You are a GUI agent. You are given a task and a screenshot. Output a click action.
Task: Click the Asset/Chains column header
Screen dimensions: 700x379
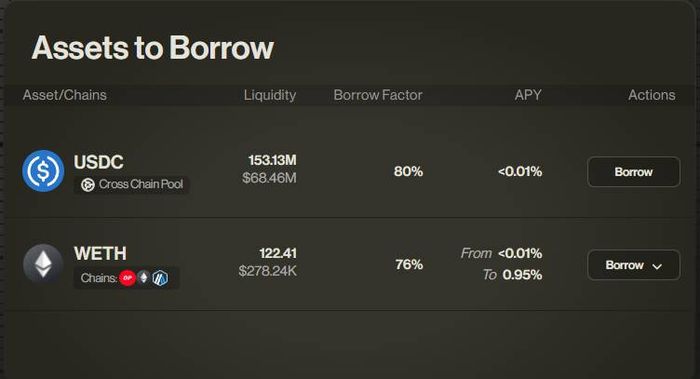click(65, 95)
